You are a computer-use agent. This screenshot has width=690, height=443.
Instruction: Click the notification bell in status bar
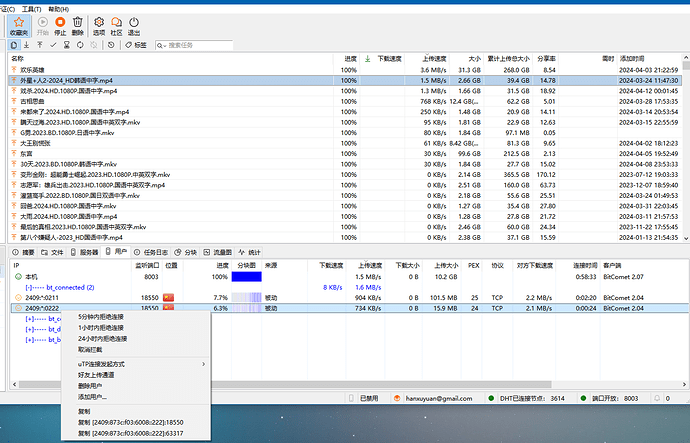657,398
